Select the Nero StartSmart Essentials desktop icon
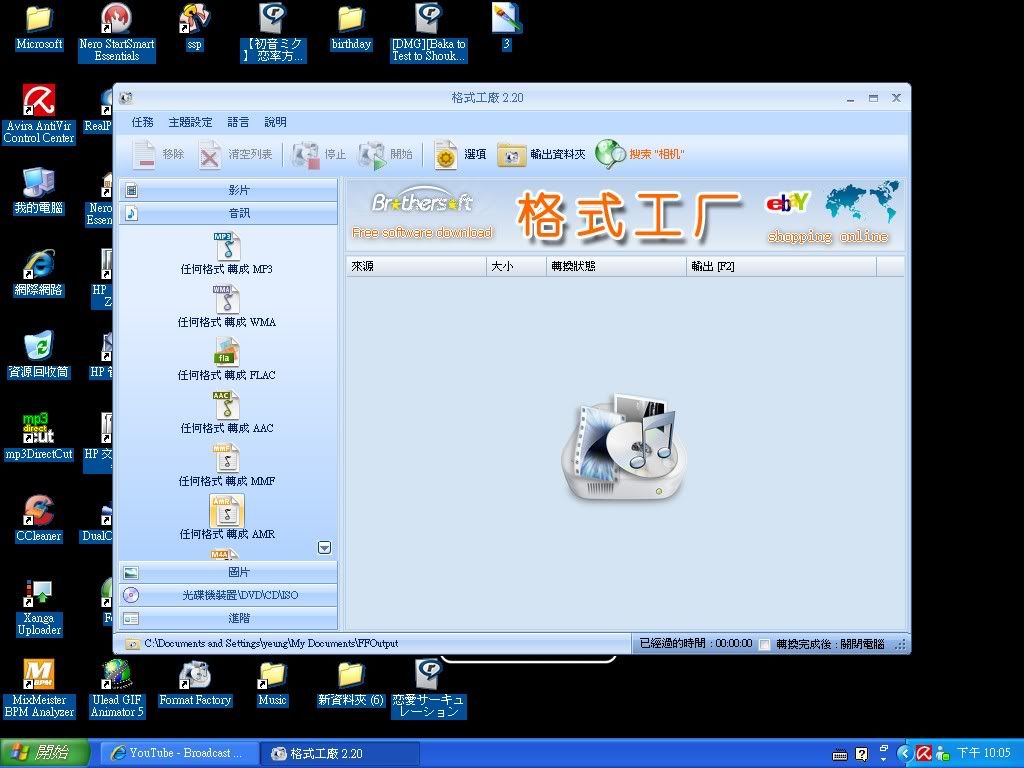The height and width of the screenshot is (768, 1024). [117, 33]
